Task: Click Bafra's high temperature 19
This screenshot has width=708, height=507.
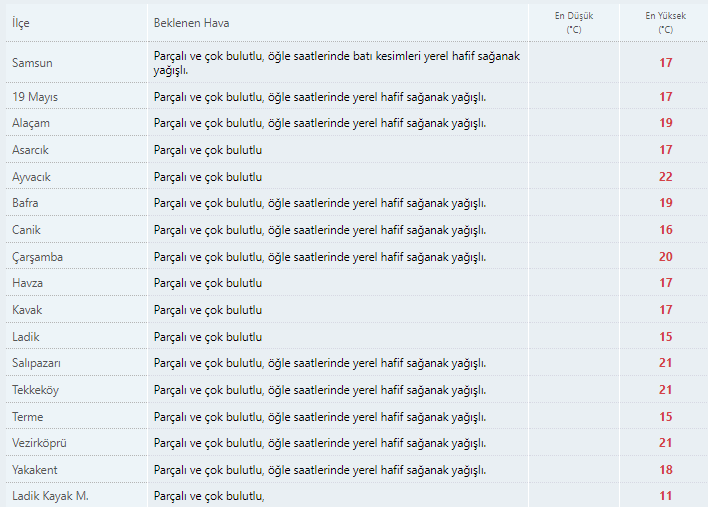Action: click(x=666, y=203)
